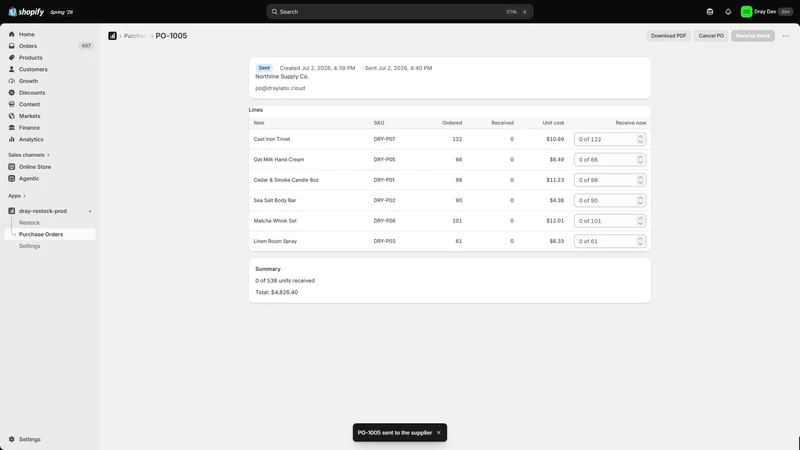Click the 'Cast Iron Trivet' item name
Screen dimensions: 800x450
click(x=272, y=139)
